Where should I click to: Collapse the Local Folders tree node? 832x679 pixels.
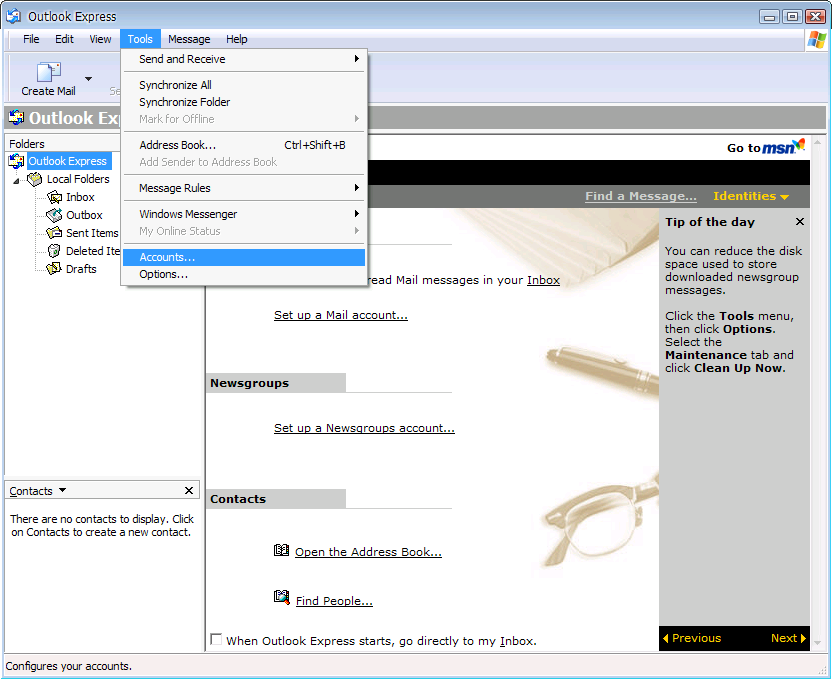click(17, 180)
